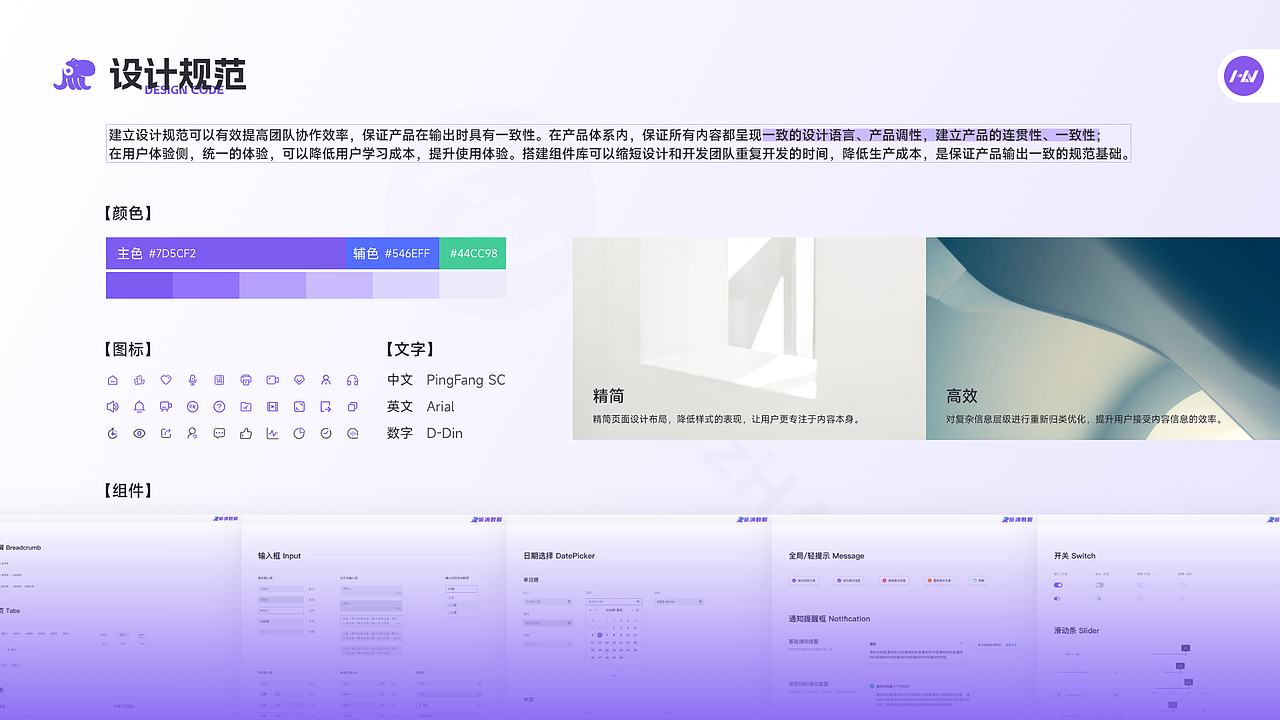Turn on the large gray off switch
Viewport: 1280px width, 720px height.
tap(1099, 585)
